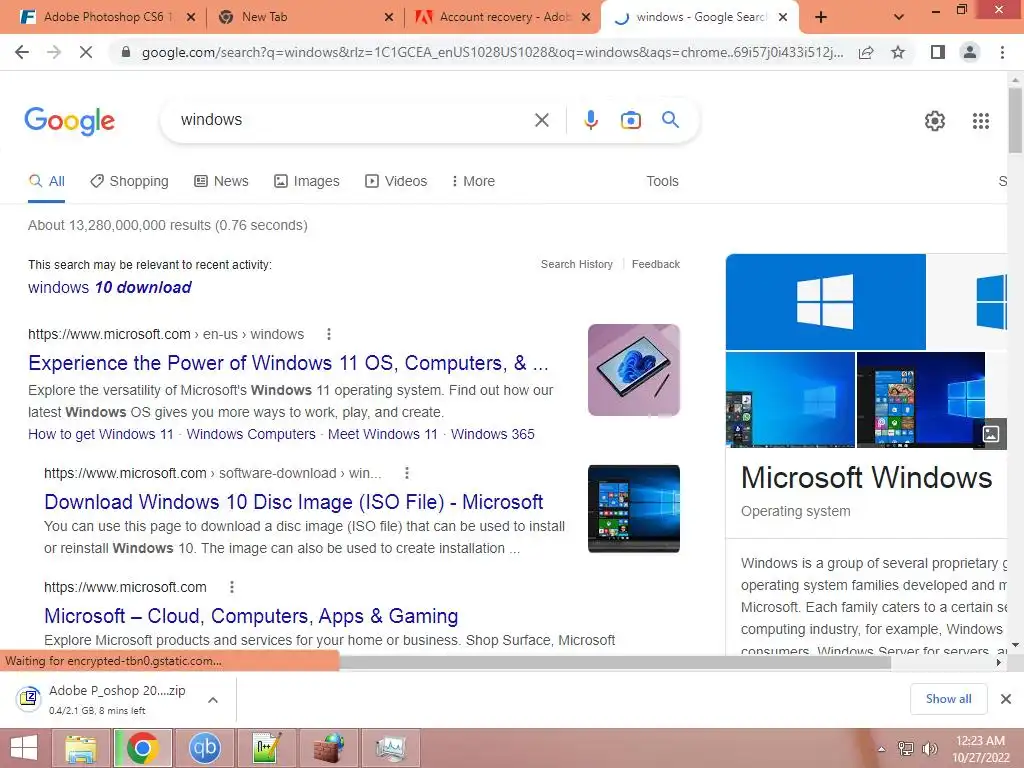The width and height of the screenshot is (1024, 768).
Task: Open Experience the Power of Windows 11 result
Action: coord(288,363)
